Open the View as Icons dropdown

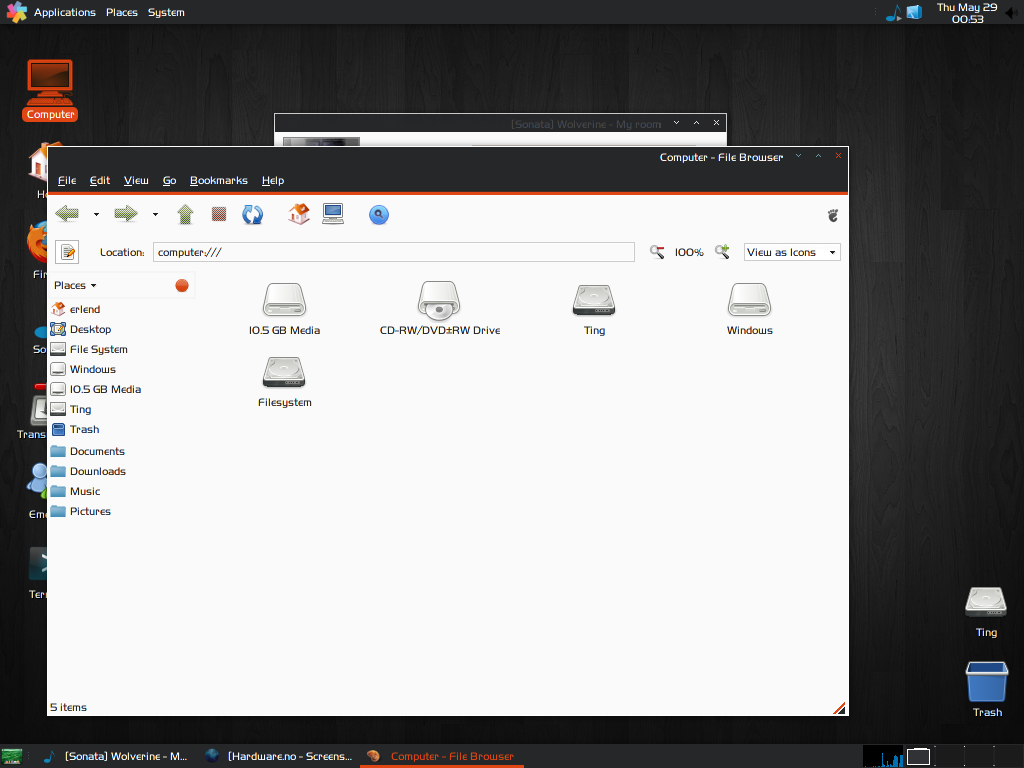(792, 252)
